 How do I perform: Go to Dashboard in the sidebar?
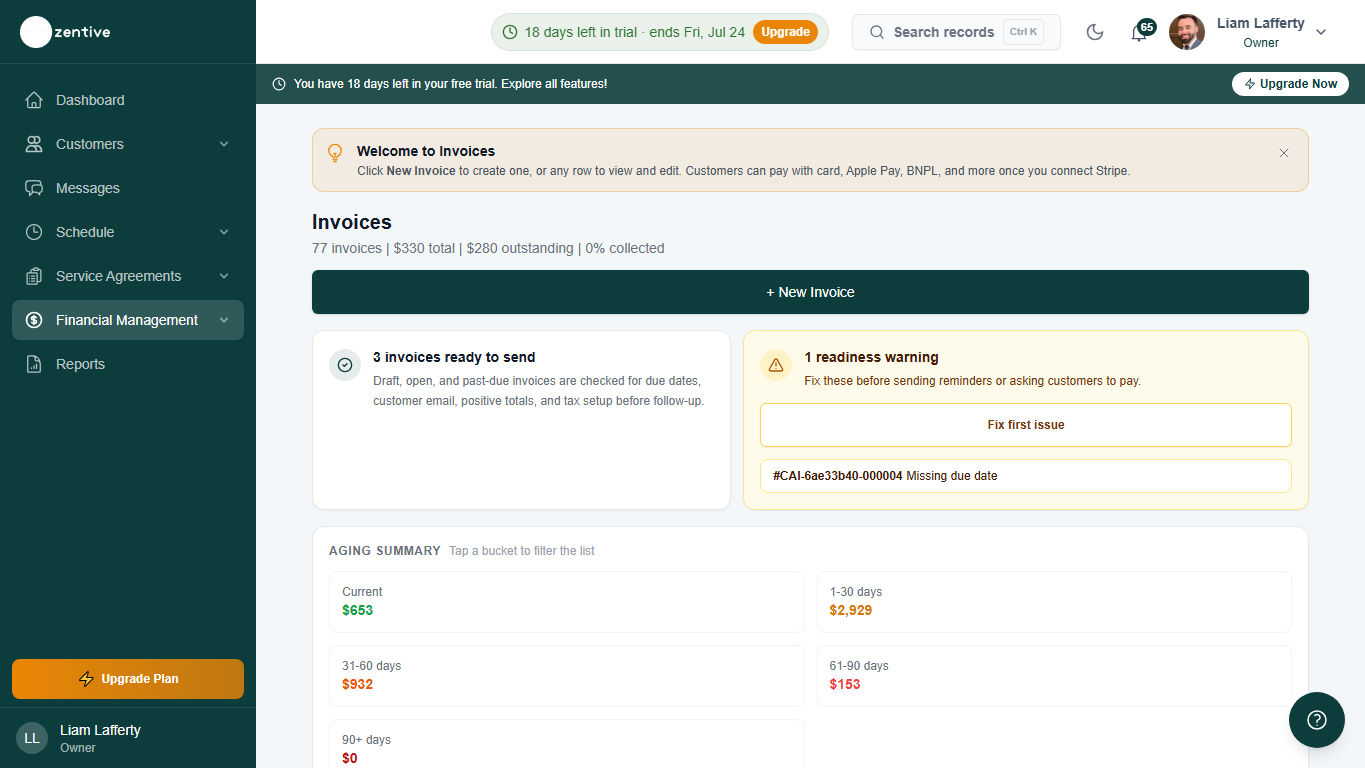click(x=128, y=100)
